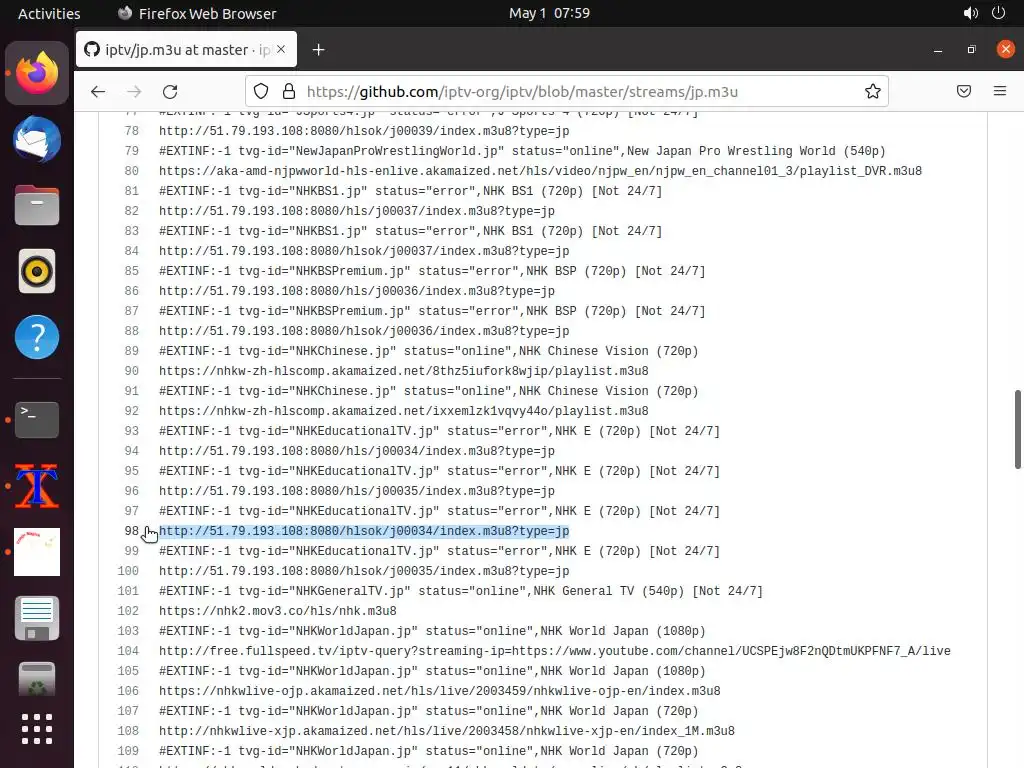Click the NHK Chinese Vision line 89
The width and height of the screenshot is (1024, 768).
[x=428, y=351]
